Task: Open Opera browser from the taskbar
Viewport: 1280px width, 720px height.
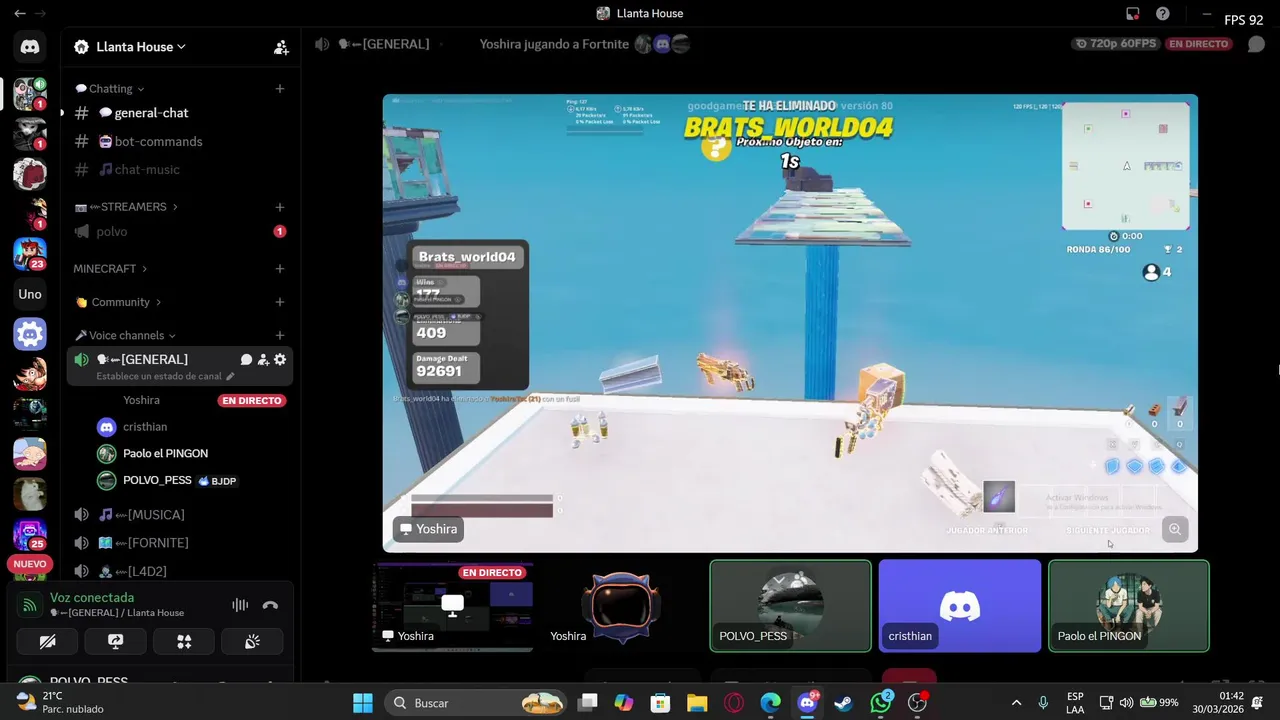Action: point(734,703)
